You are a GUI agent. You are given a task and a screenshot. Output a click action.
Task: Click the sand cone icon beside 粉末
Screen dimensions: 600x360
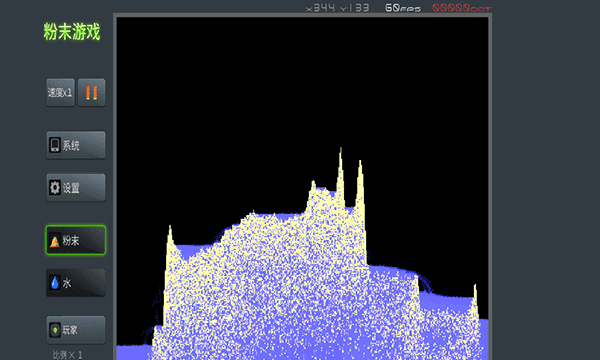coord(55,241)
